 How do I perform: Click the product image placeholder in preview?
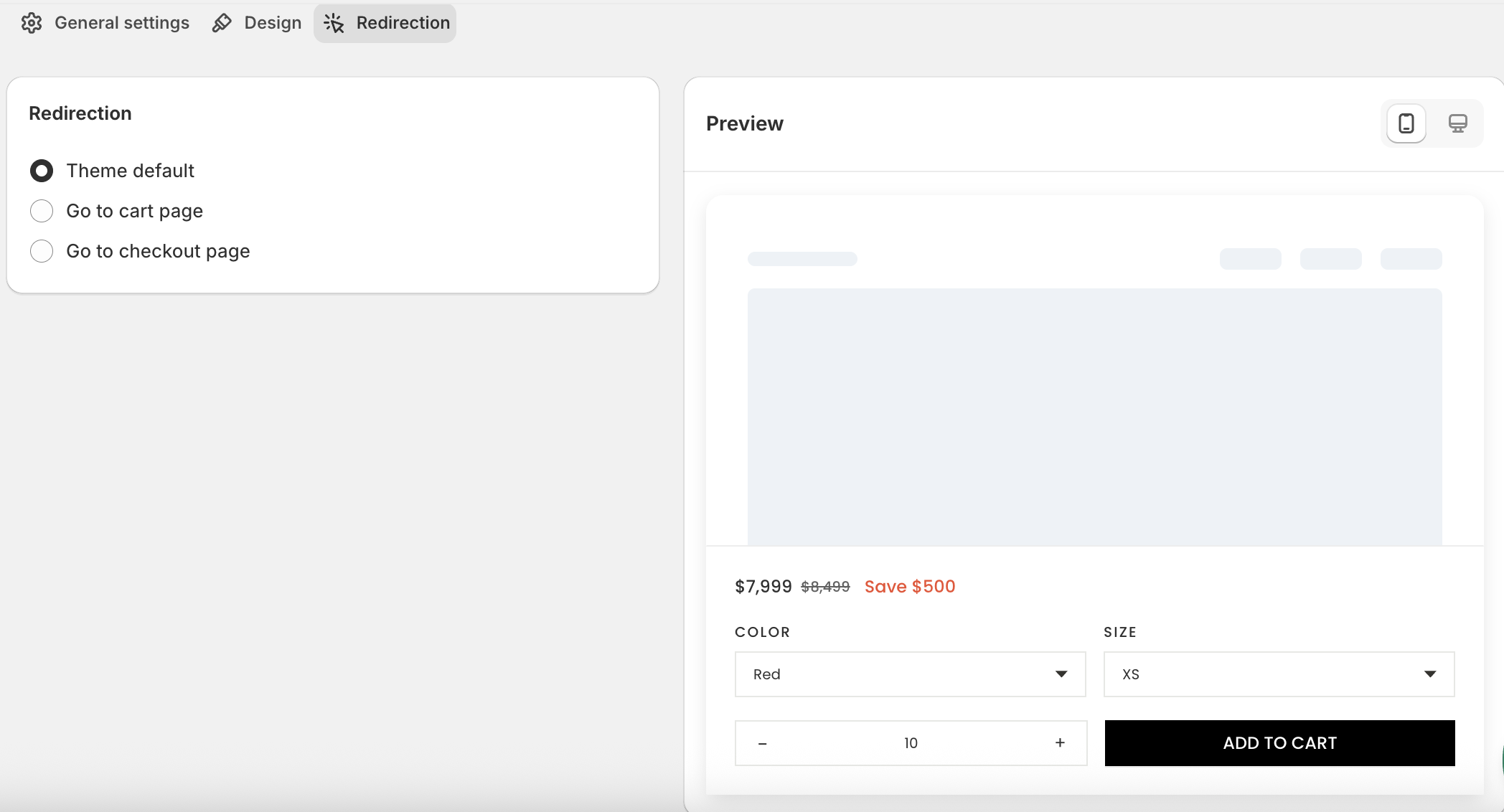tap(1094, 416)
